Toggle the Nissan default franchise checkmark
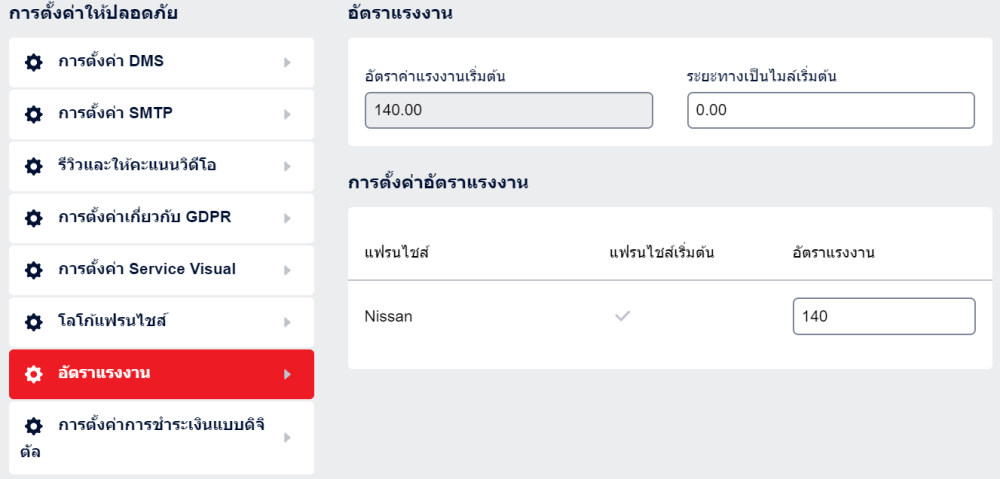Viewport: 1000px width, 479px height. pos(622,317)
